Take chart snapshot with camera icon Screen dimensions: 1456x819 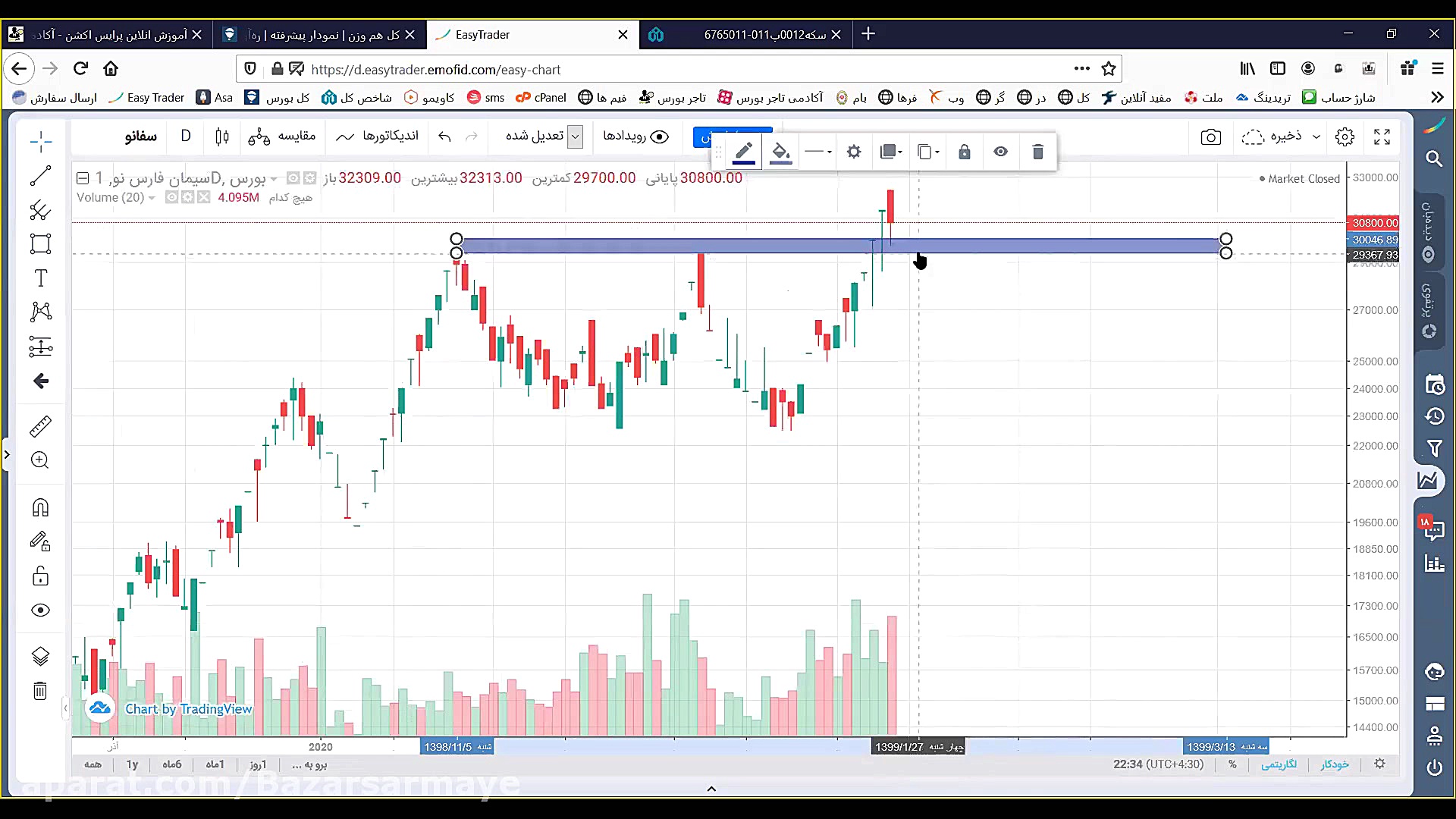click(1211, 137)
